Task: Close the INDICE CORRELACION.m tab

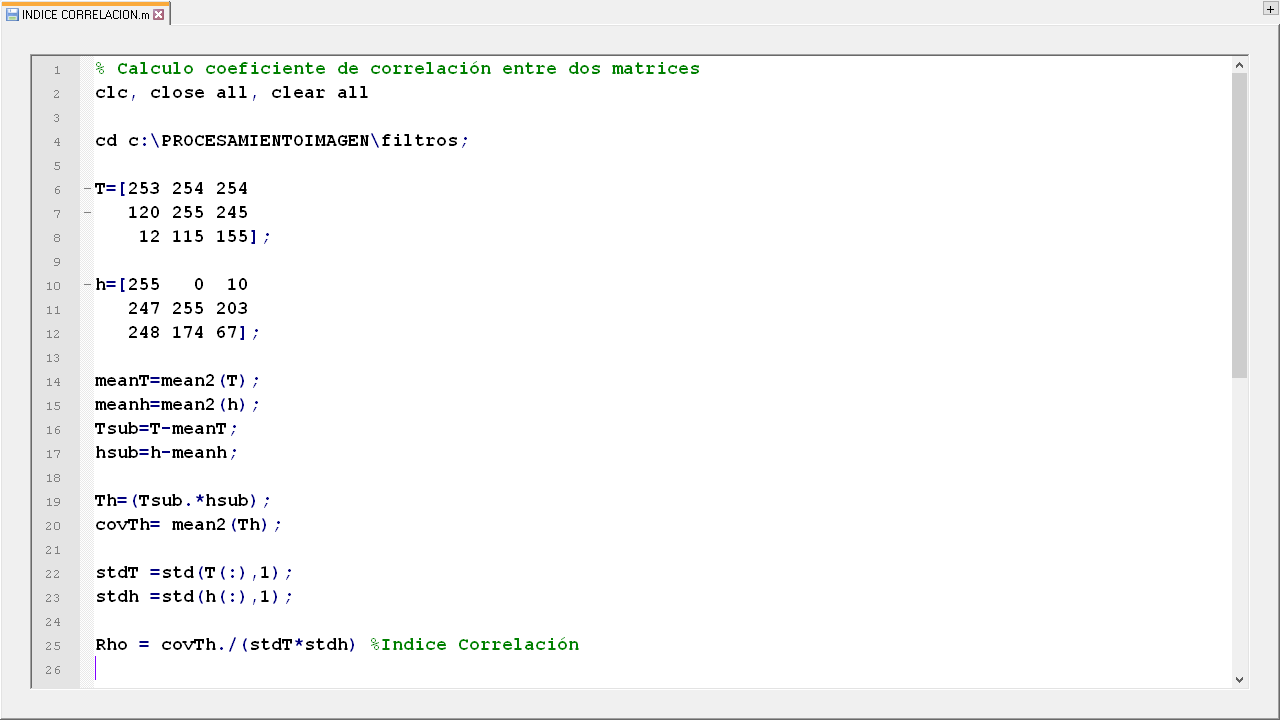Action: (159, 15)
